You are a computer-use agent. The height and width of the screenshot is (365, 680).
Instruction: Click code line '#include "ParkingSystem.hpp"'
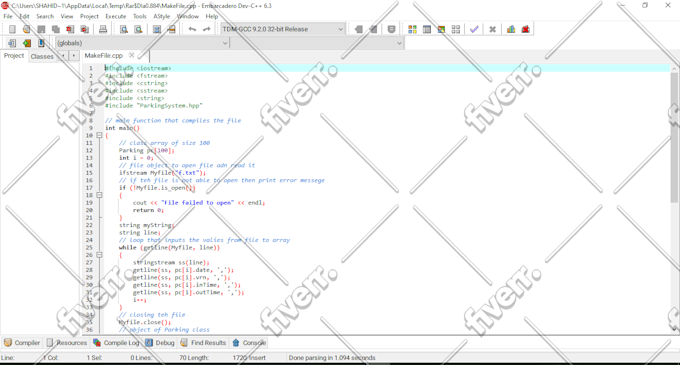[x=154, y=105]
